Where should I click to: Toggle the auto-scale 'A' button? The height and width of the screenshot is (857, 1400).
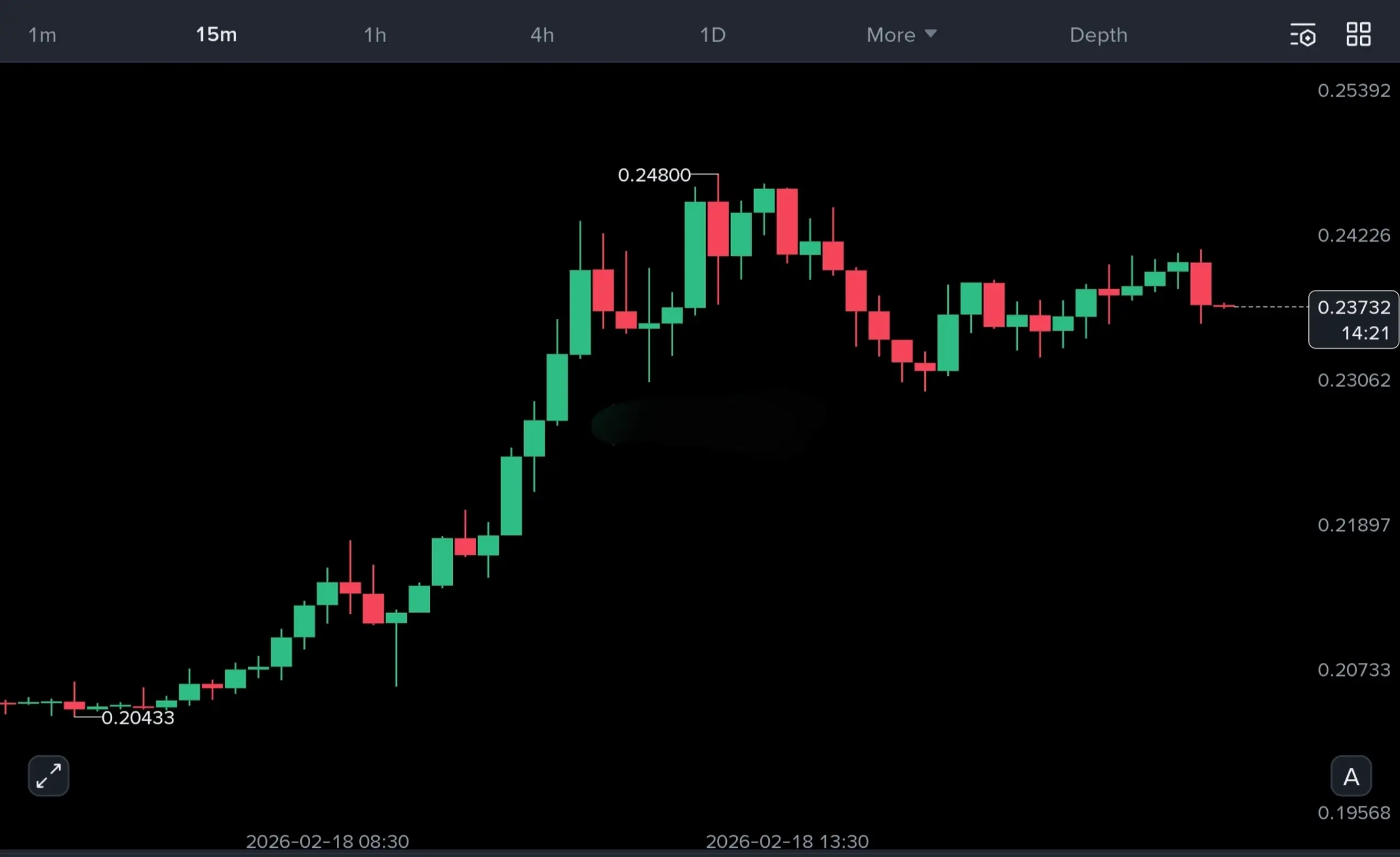1351,776
